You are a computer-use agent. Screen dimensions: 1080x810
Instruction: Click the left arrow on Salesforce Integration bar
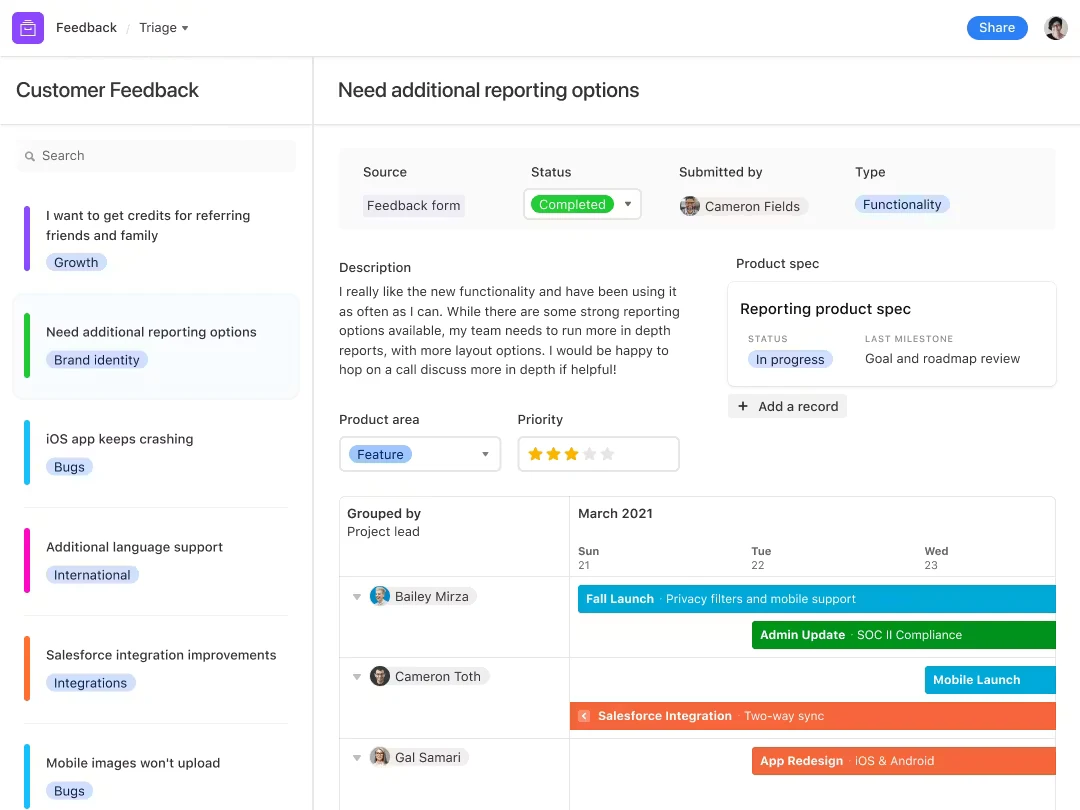[x=584, y=715]
